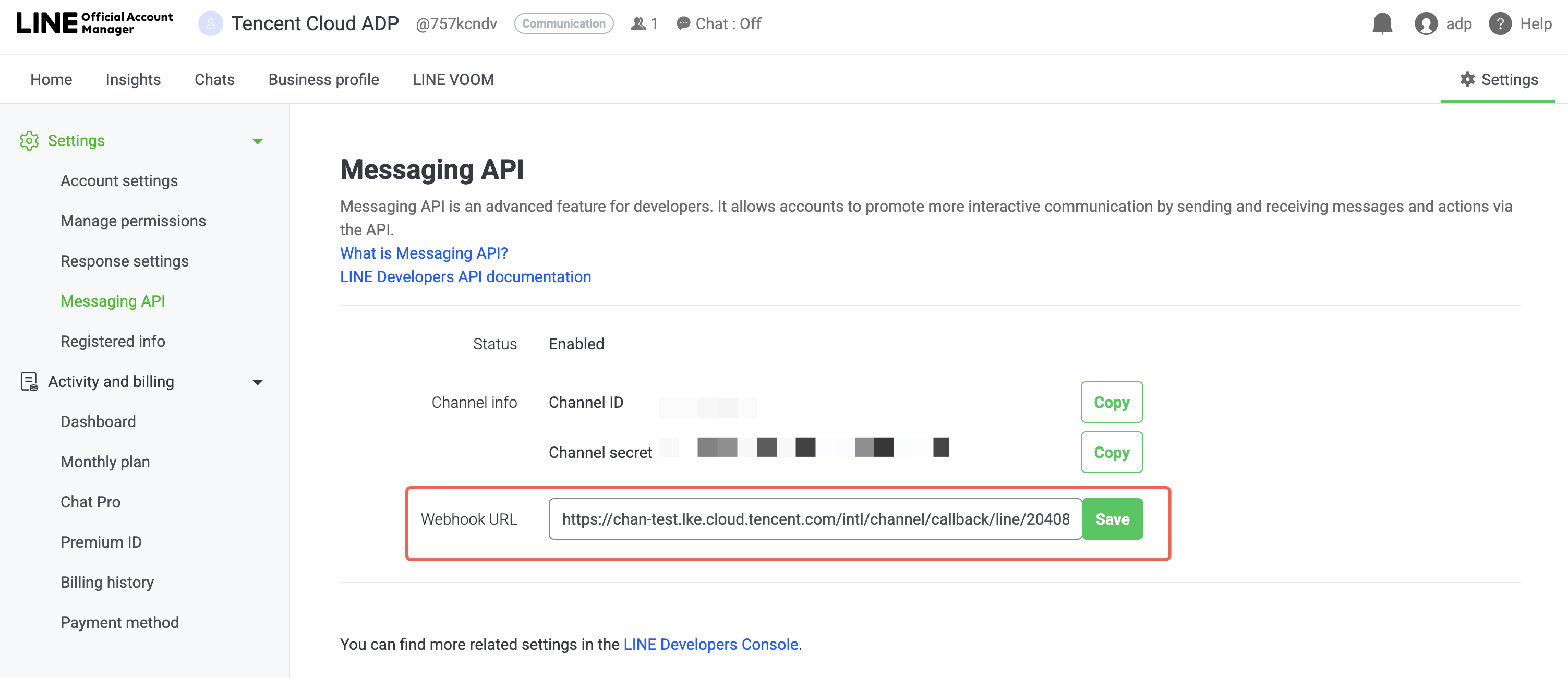Collapse the Settings sidebar section arrow

point(258,141)
